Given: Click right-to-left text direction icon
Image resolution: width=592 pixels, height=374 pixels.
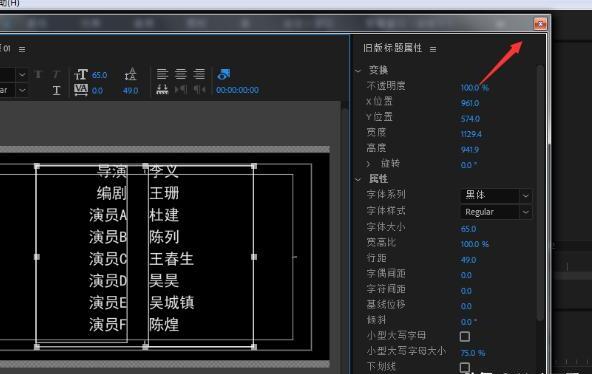Looking at the screenshot, I should [199, 90].
